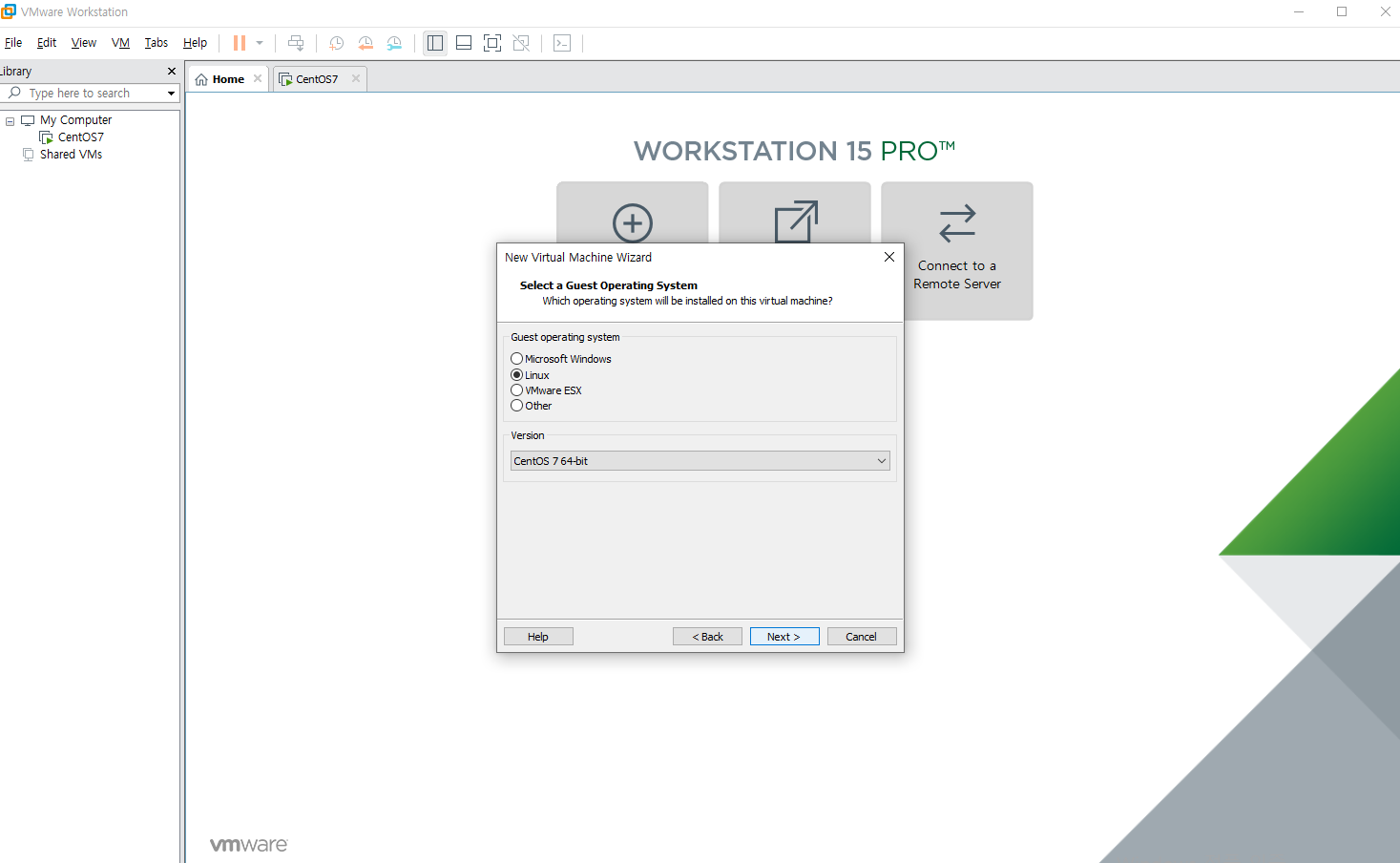Toggle the Show Library sidebar icon
The image size is (1400, 863).
pos(435,43)
